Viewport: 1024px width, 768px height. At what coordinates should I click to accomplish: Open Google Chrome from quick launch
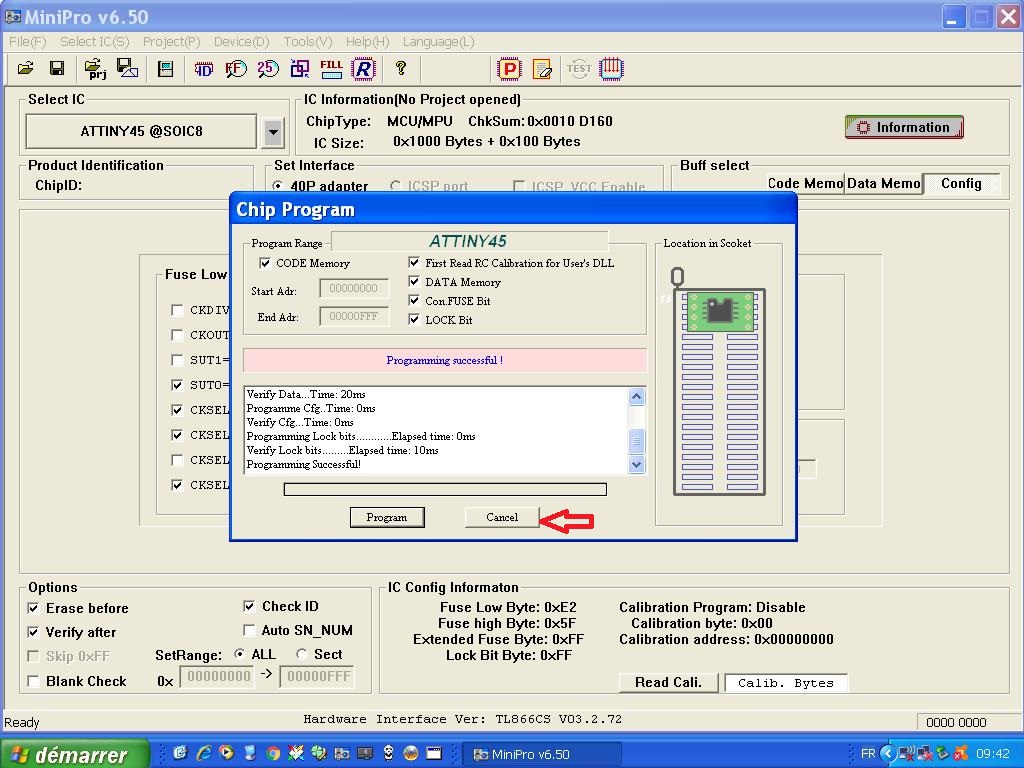[273, 754]
